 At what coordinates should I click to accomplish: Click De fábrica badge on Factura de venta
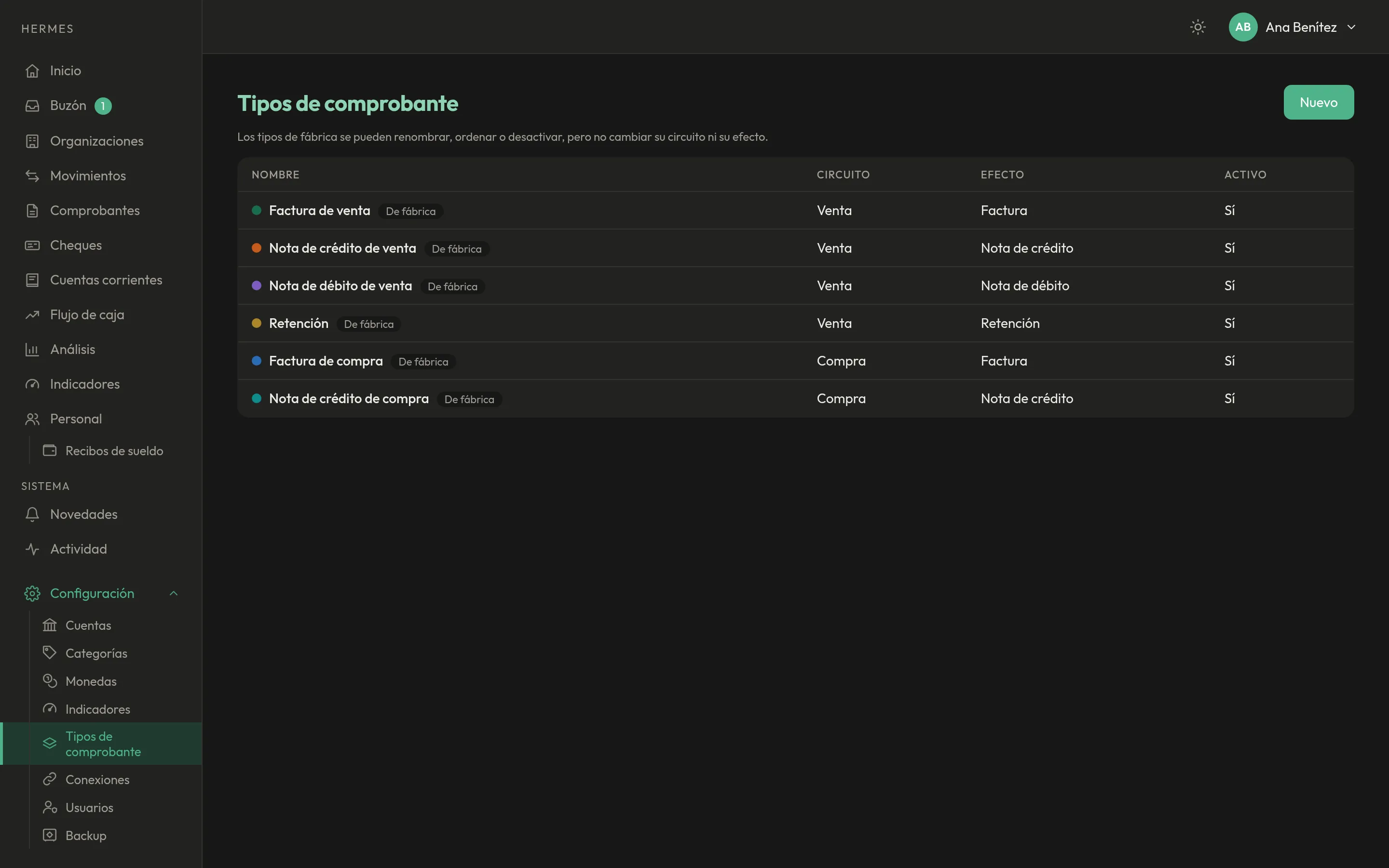[x=410, y=211]
